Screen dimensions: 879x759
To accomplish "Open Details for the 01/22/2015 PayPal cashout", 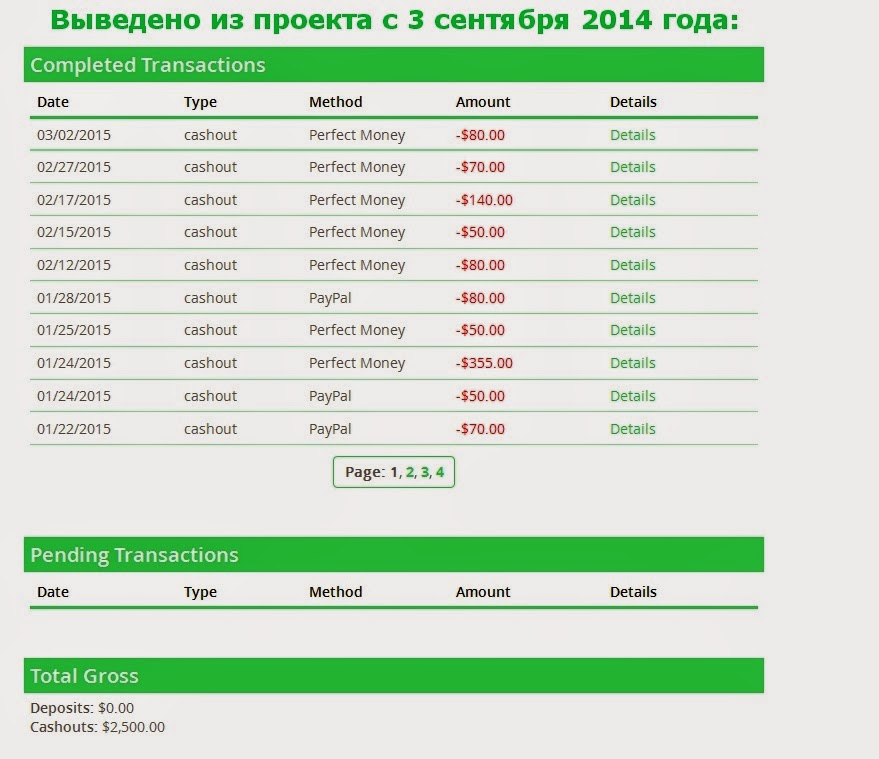I will pyautogui.click(x=633, y=428).
